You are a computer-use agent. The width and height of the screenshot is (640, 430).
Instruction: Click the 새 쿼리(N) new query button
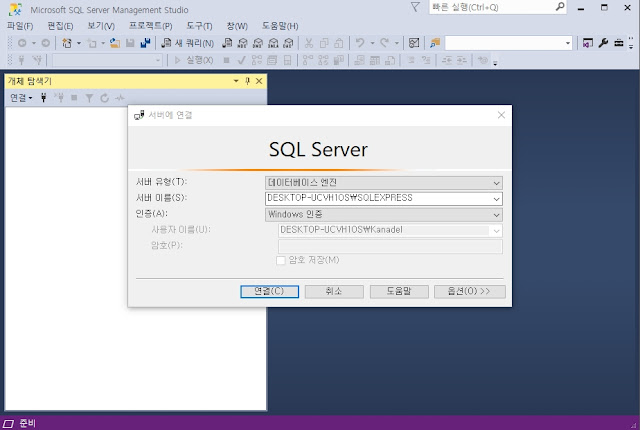[x=187, y=43]
